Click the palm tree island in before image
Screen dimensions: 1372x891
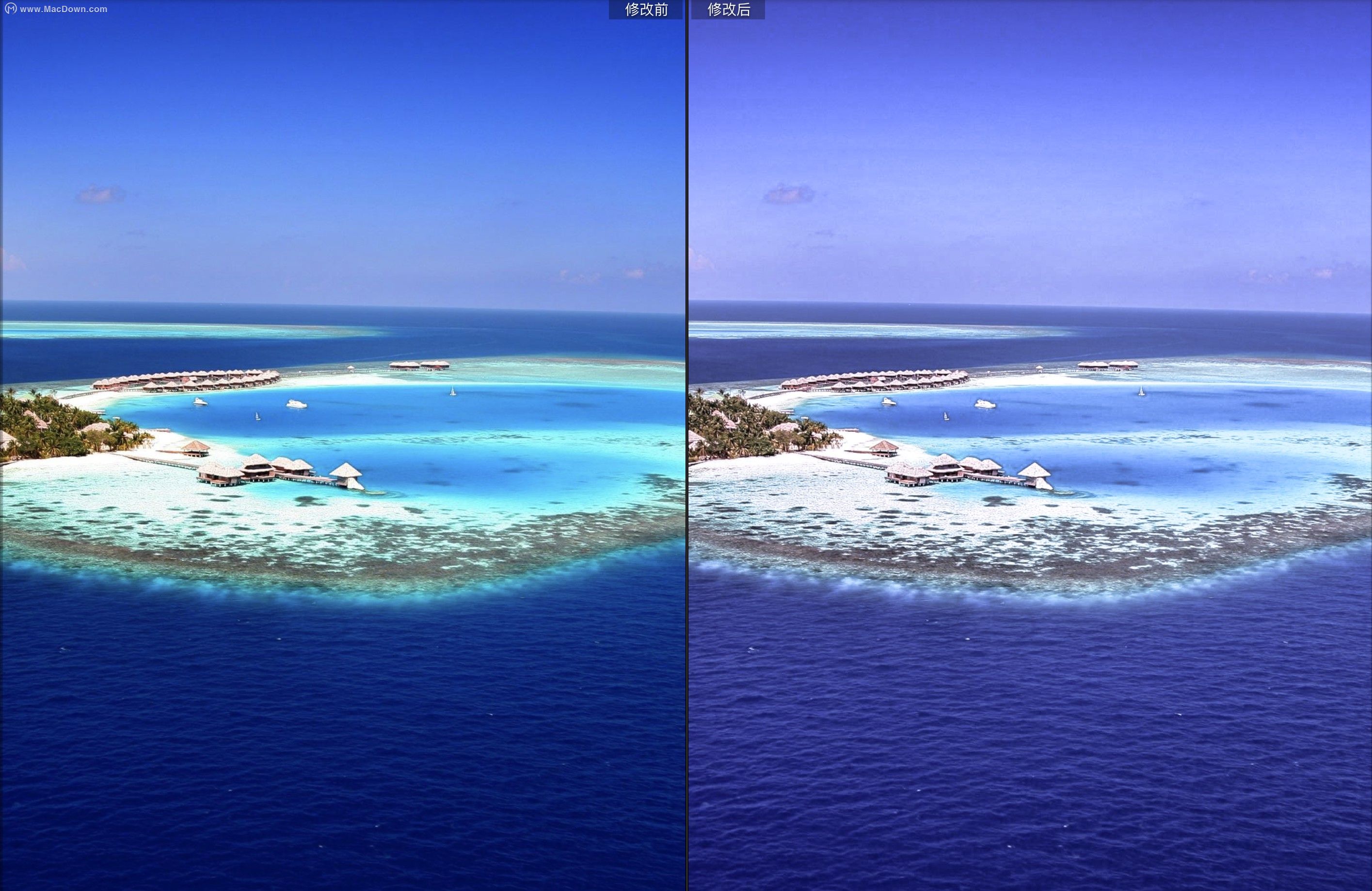58,430
